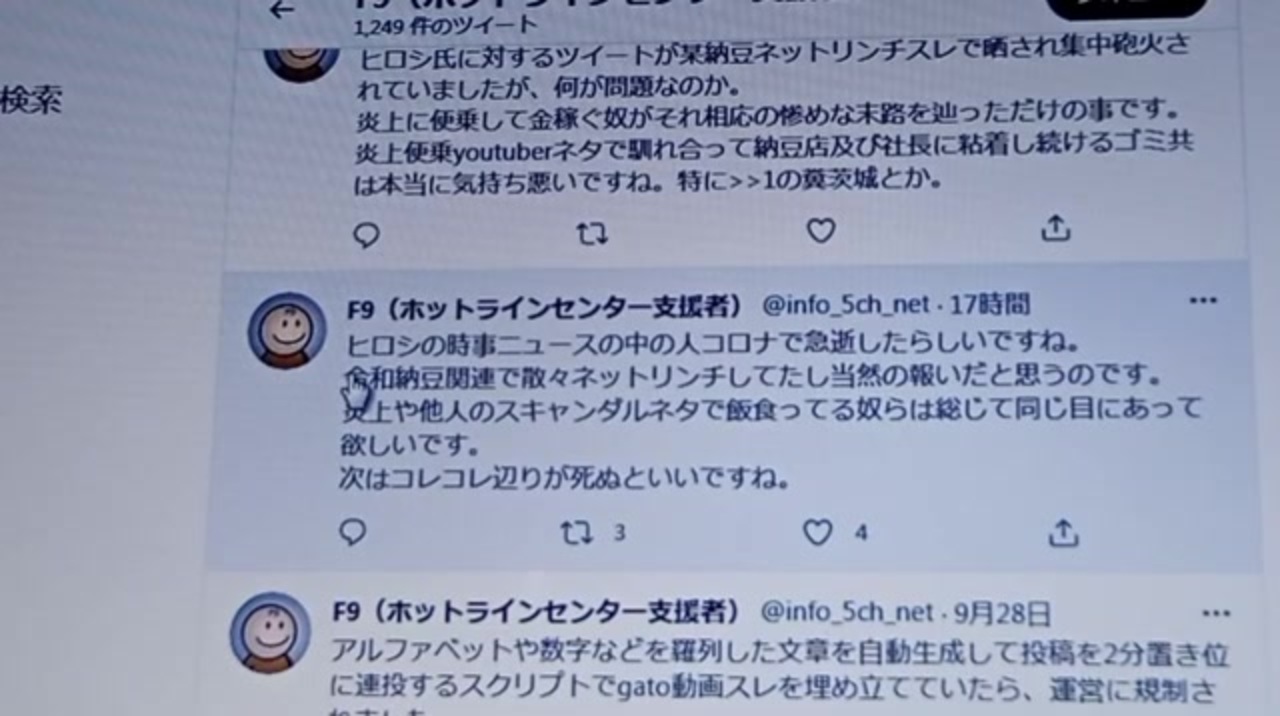Open more options on the 9月28日 tweet
Viewport: 1280px width, 716px height.
tap(1216, 613)
